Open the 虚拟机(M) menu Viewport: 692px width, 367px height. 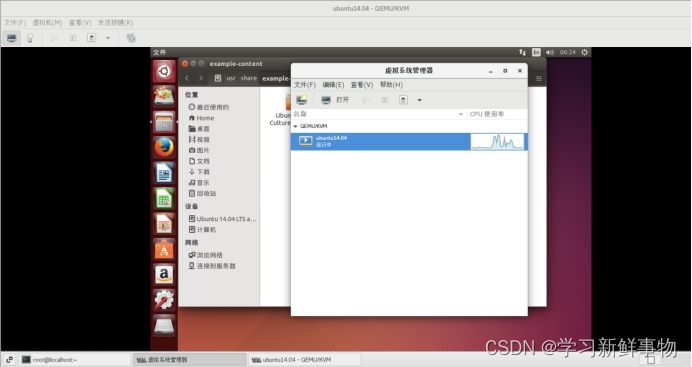point(47,22)
